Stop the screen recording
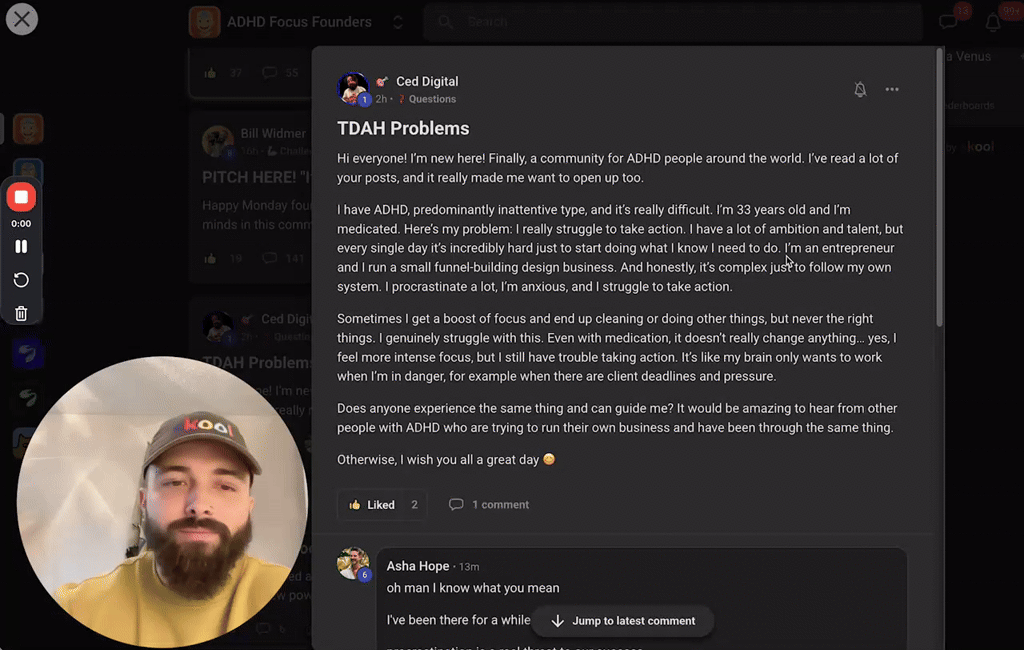This screenshot has width=1024, height=650. tap(21, 197)
